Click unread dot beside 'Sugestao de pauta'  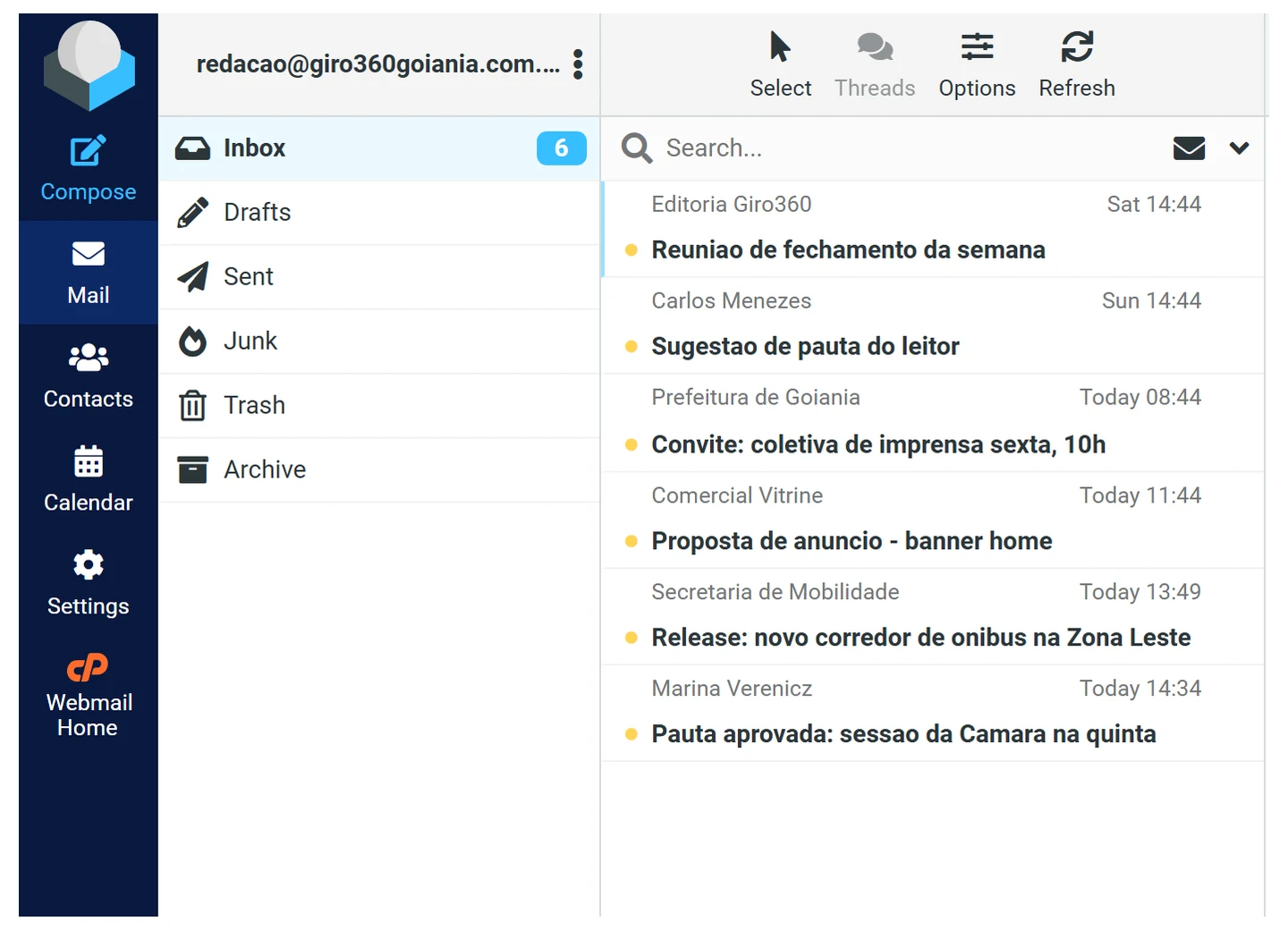coord(631,347)
